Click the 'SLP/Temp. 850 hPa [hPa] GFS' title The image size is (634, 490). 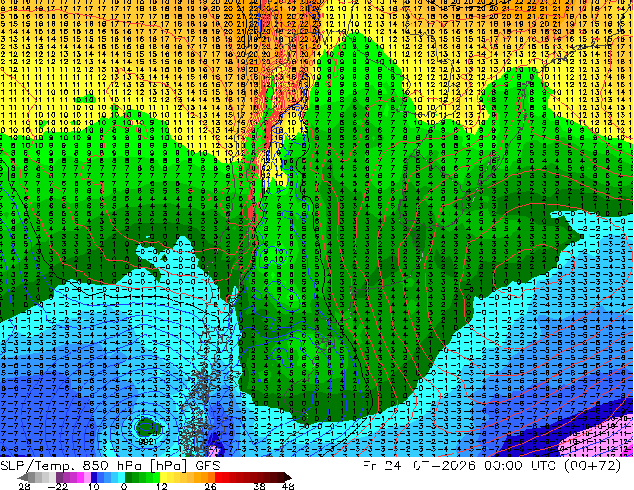point(110,466)
